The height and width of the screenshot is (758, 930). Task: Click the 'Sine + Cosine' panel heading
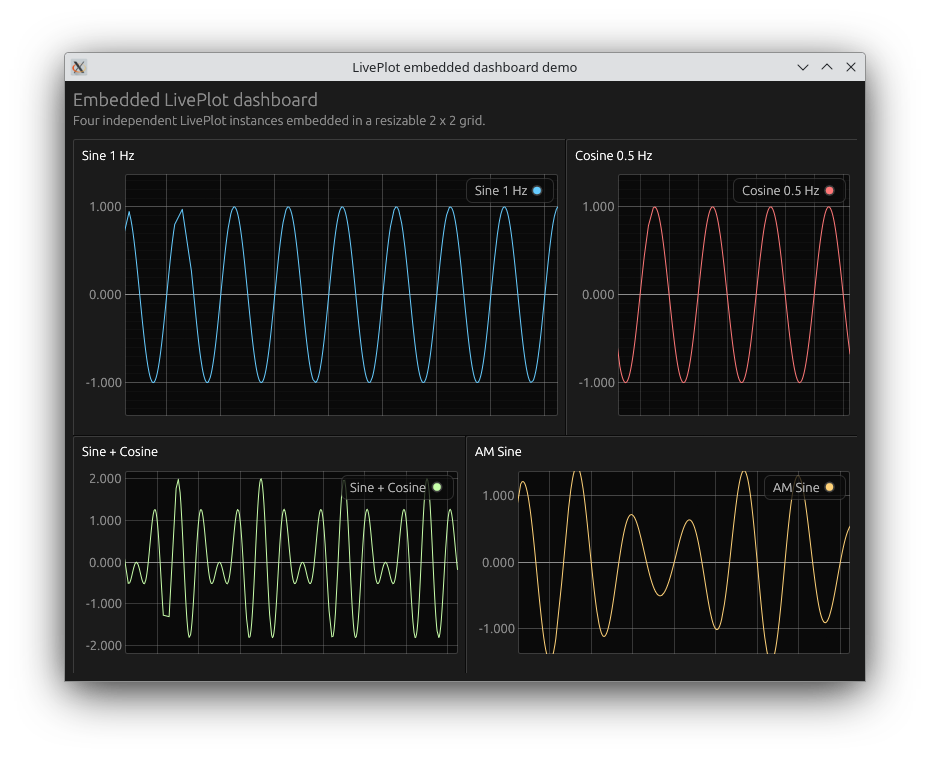point(120,452)
